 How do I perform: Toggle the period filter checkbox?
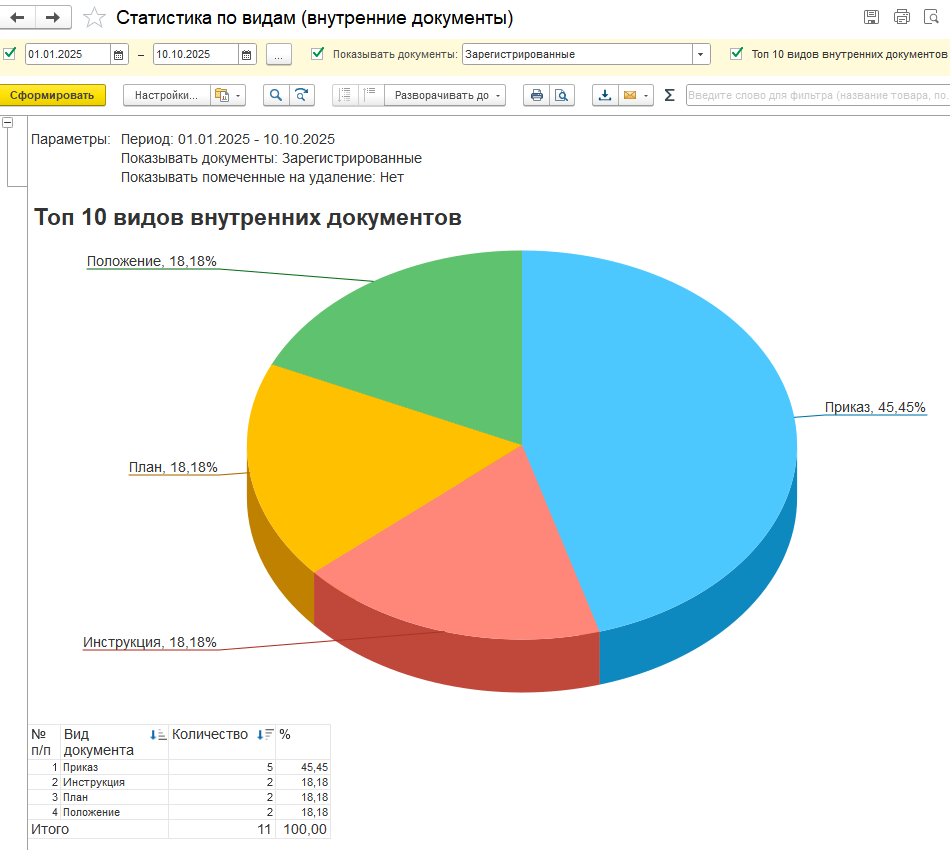point(10,54)
